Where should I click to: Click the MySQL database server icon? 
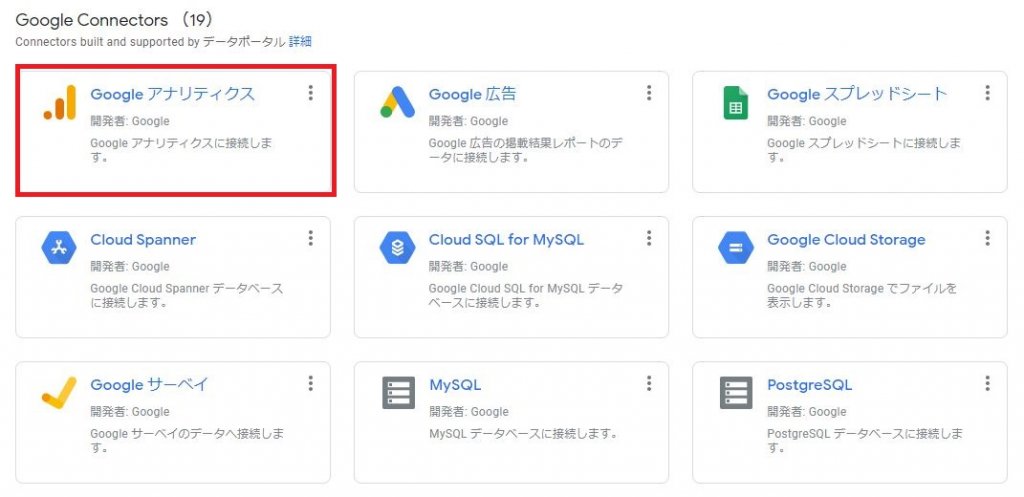tap(398, 393)
